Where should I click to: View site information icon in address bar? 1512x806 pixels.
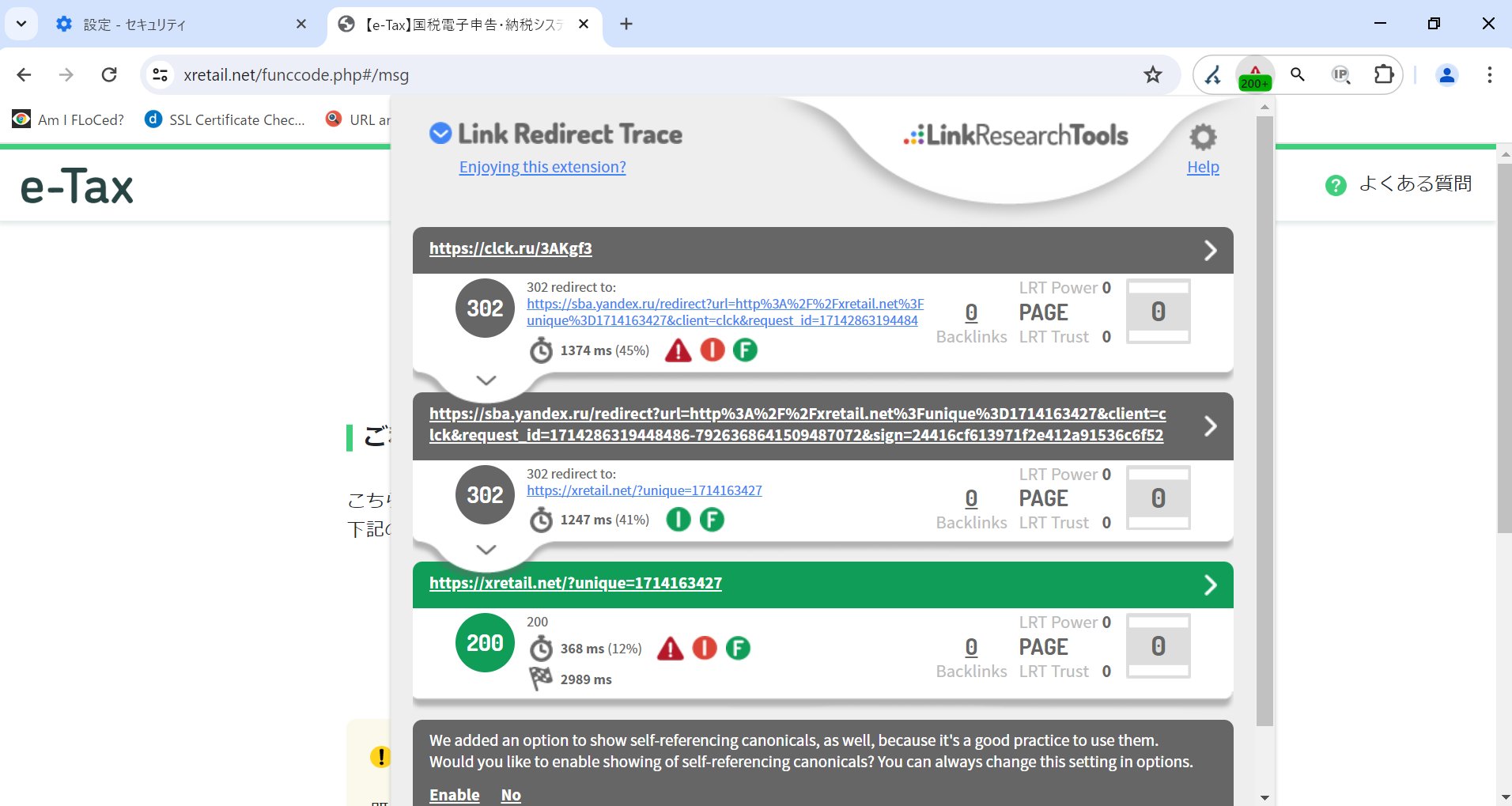tap(160, 74)
